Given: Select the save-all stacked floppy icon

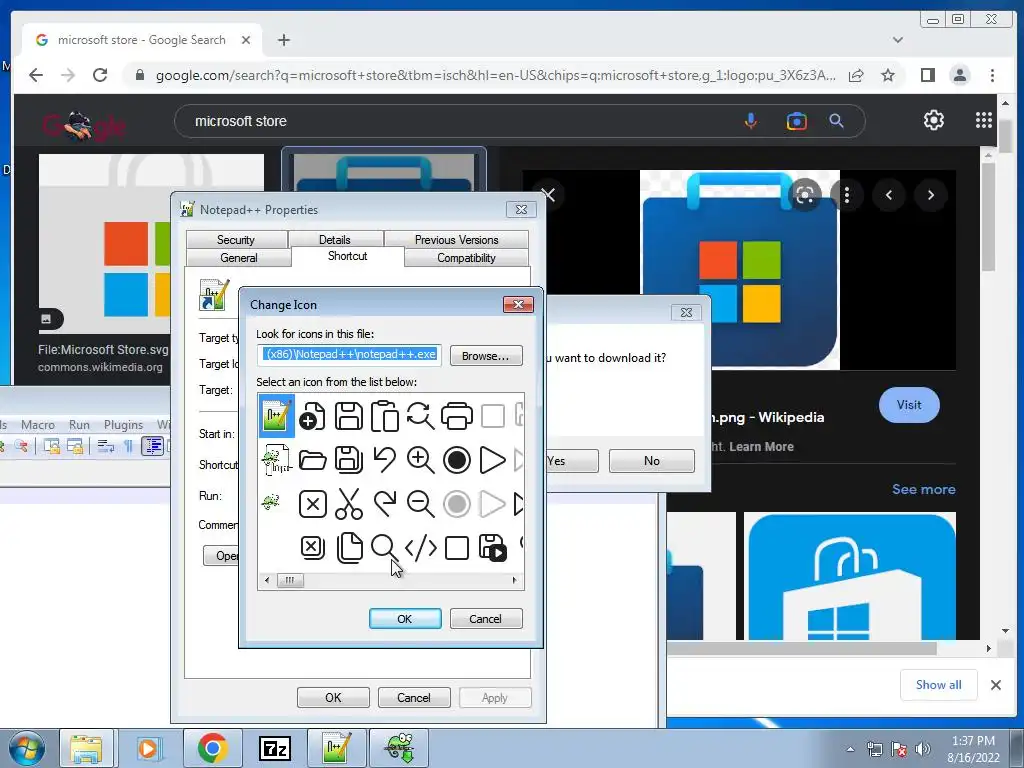Looking at the screenshot, I should (349, 460).
